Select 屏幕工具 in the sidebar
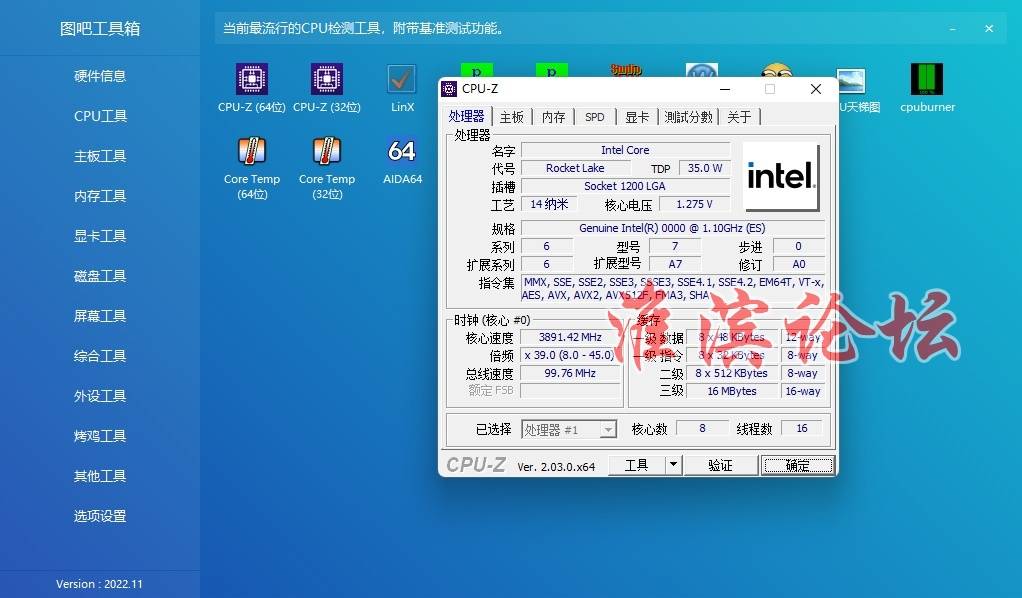 (100, 316)
